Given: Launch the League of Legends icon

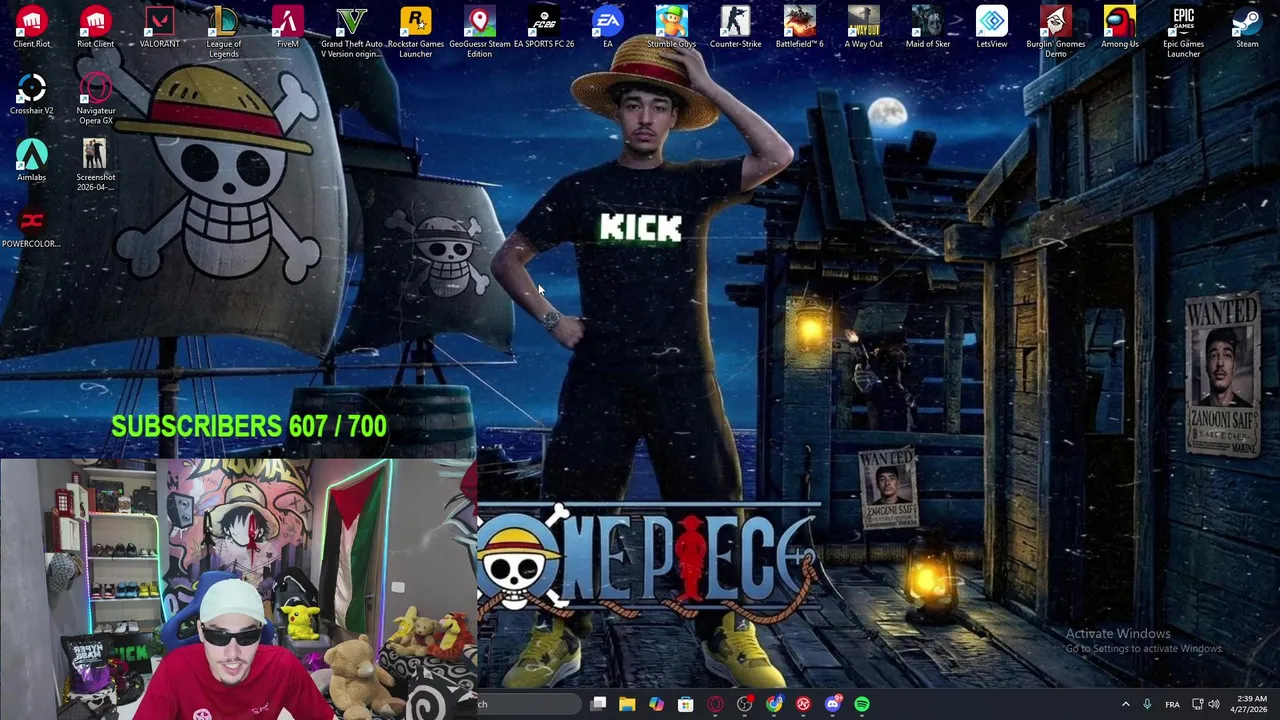Looking at the screenshot, I should [x=223, y=32].
